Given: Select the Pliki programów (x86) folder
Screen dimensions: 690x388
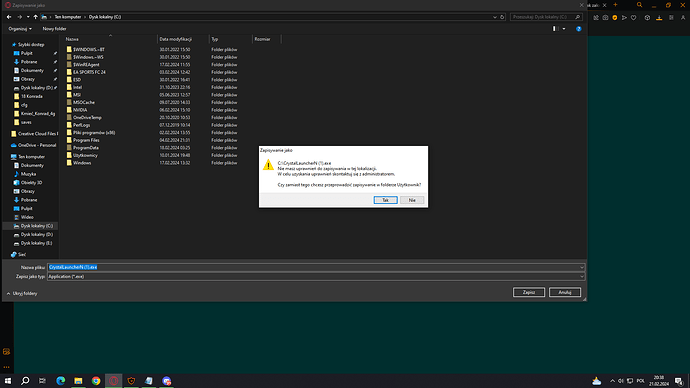Looking at the screenshot, I should pos(94,132).
